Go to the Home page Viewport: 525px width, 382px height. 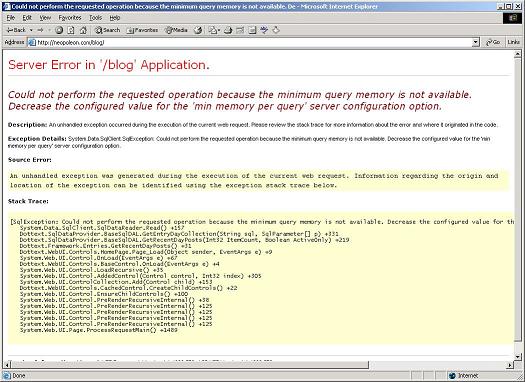pos(83,30)
